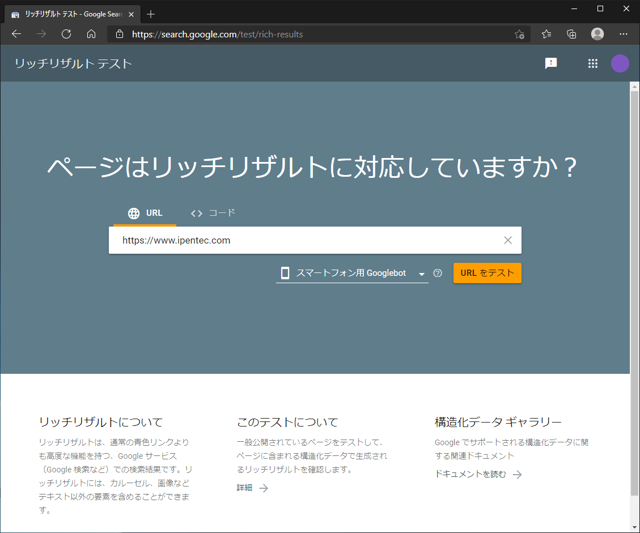640x533 pixels.
Task: Open the Google apps grid
Action: [x=593, y=63]
